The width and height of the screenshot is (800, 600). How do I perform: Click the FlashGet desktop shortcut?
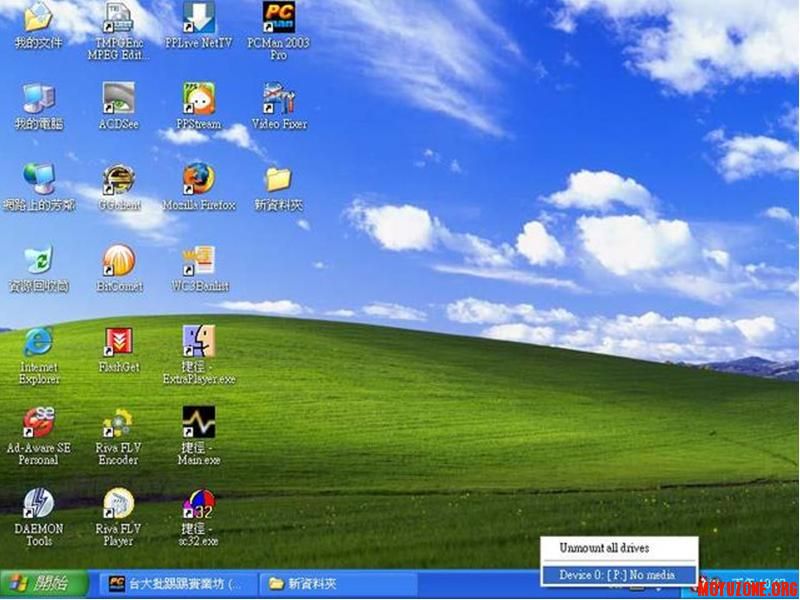click(x=118, y=342)
